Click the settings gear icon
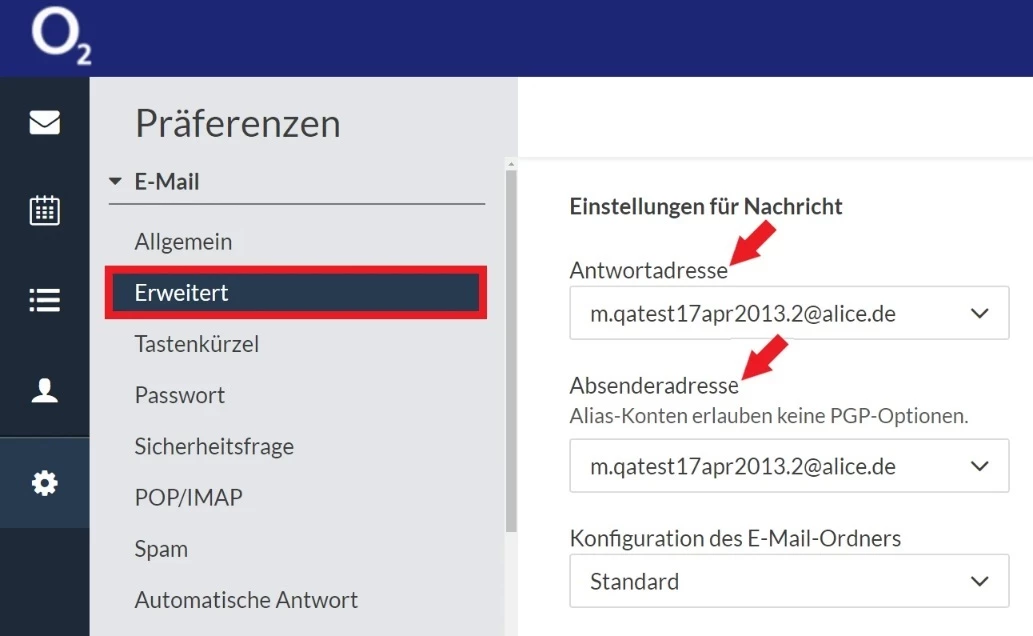1033x636 pixels. coord(44,483)
